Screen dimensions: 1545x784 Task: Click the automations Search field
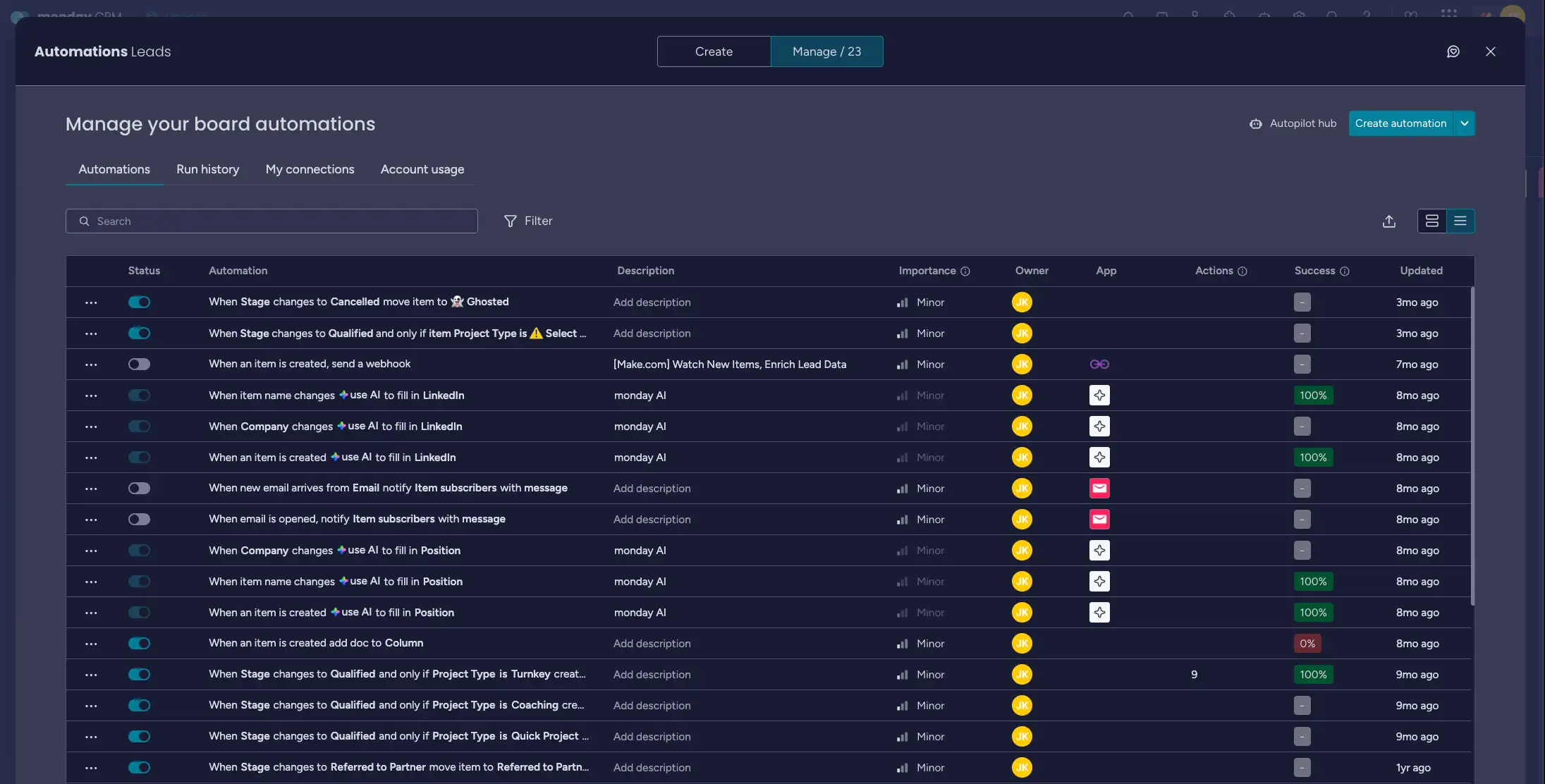click(x=271, y=221)
